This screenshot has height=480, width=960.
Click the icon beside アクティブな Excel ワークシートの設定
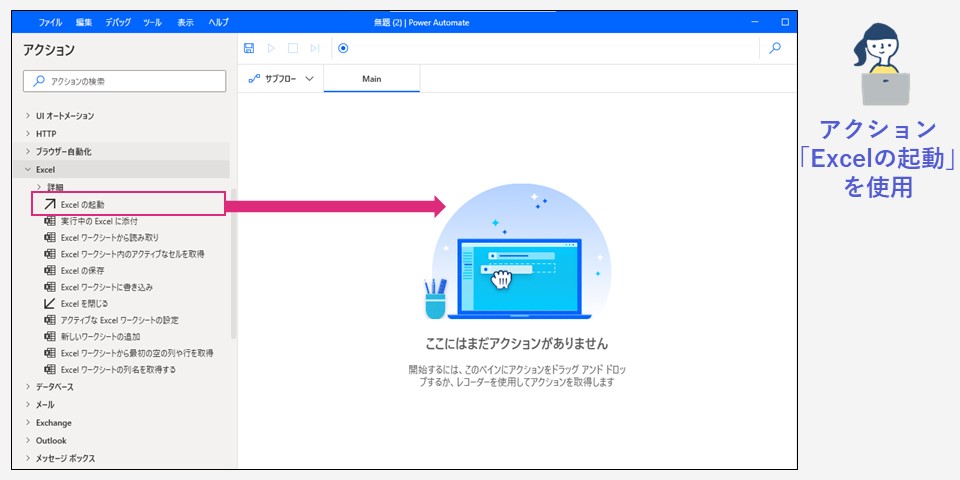(50, 320)
